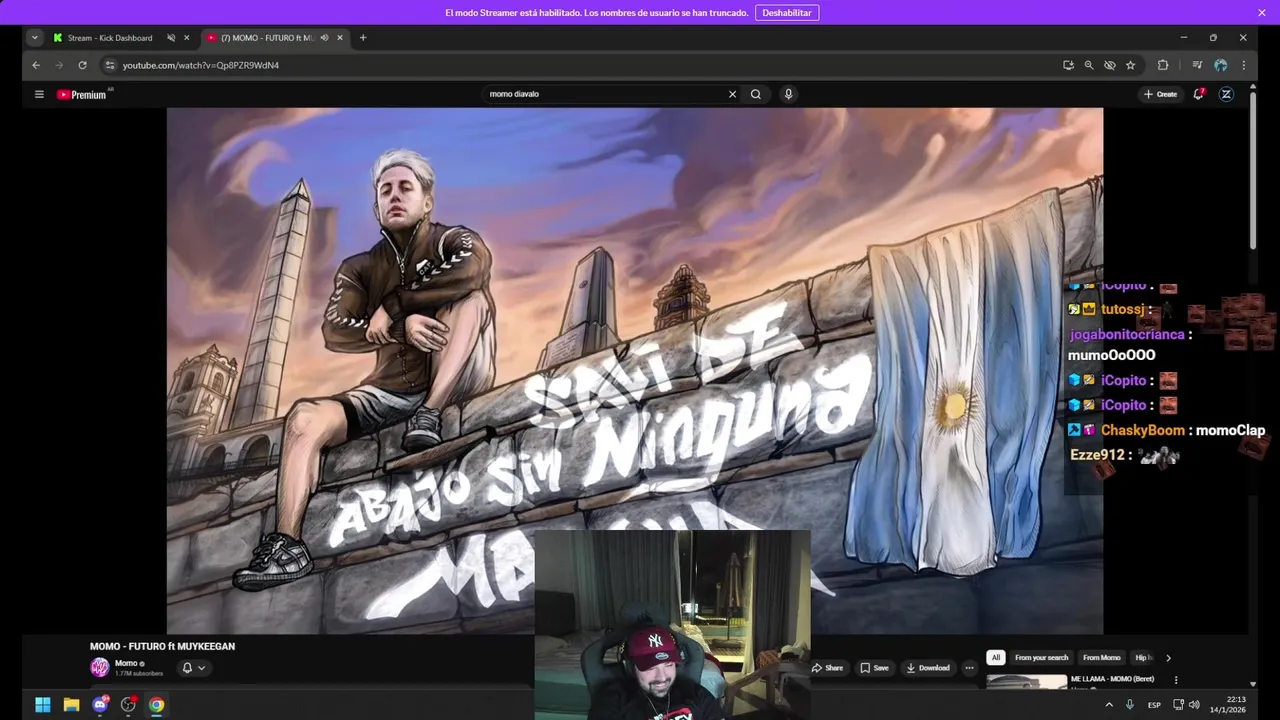
Task: Click the blocked tracking eye icon in address bar
Action: [1110, 65]
